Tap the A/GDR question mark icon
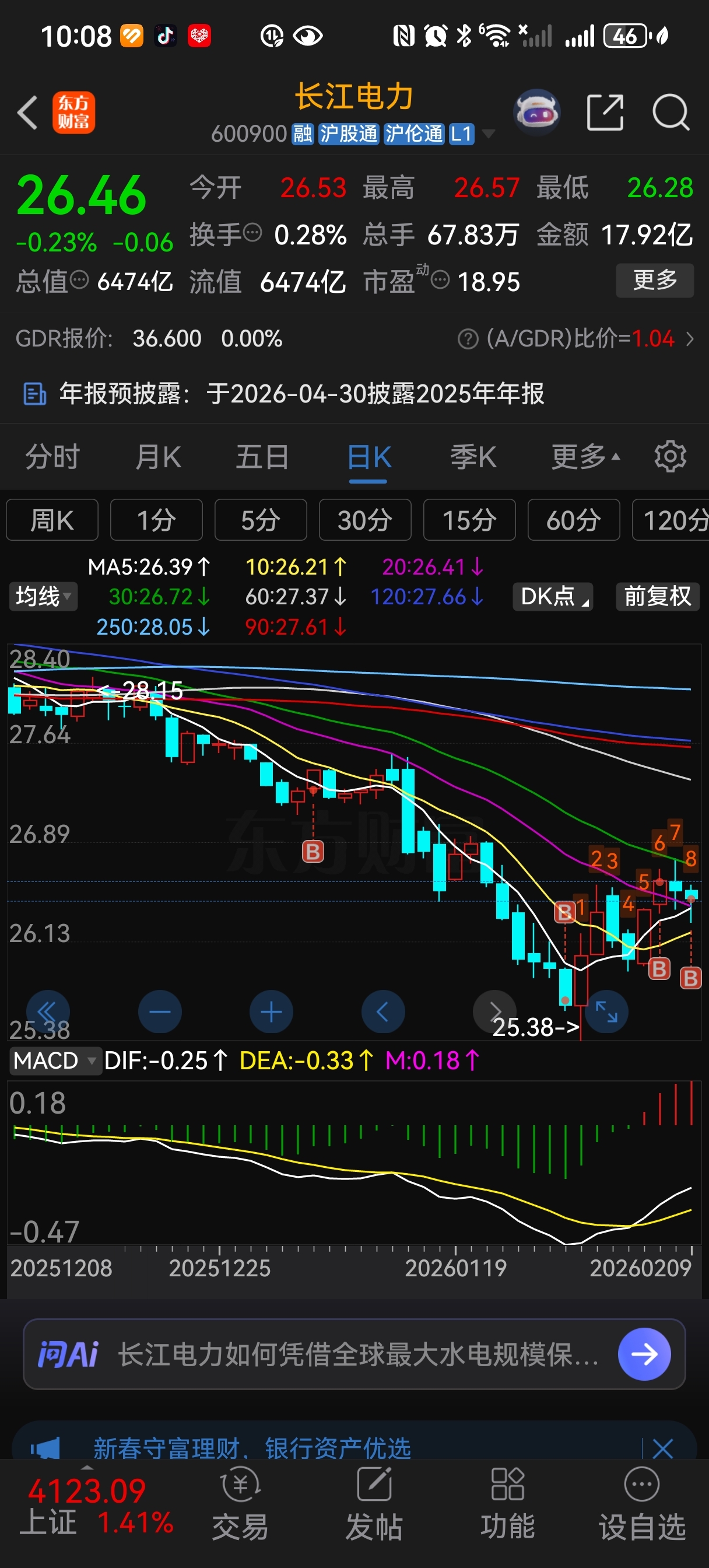The height and width of the screenshot is (1568, 709). click(468, 338)
